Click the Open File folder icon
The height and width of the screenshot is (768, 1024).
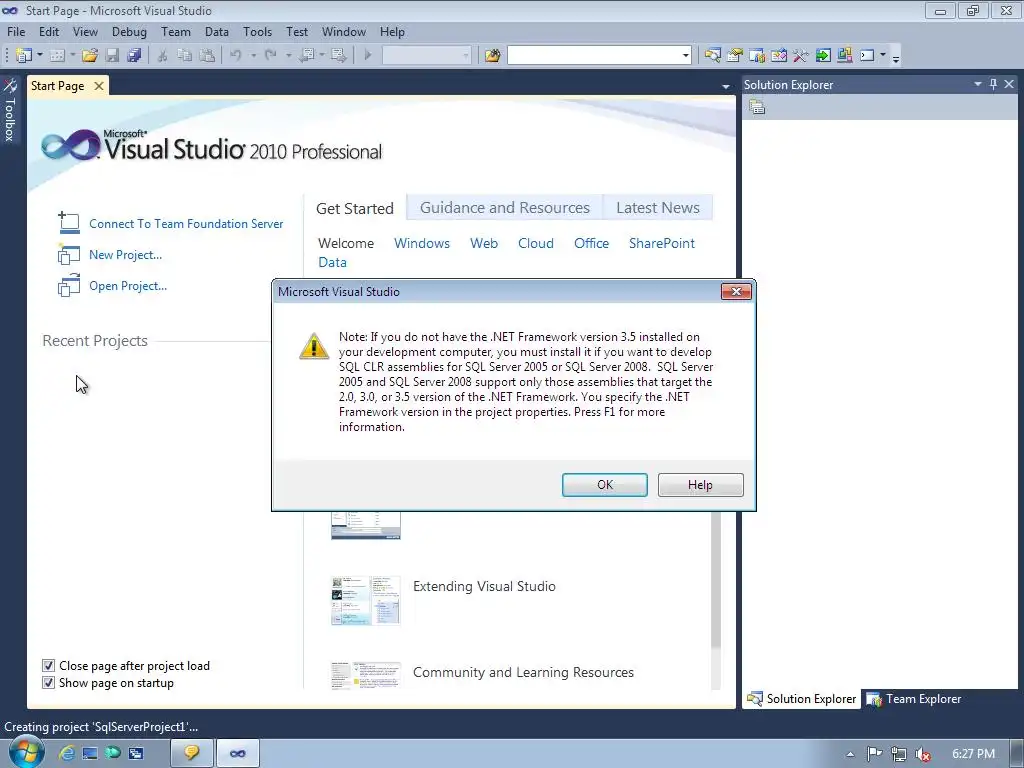(90, 56)
